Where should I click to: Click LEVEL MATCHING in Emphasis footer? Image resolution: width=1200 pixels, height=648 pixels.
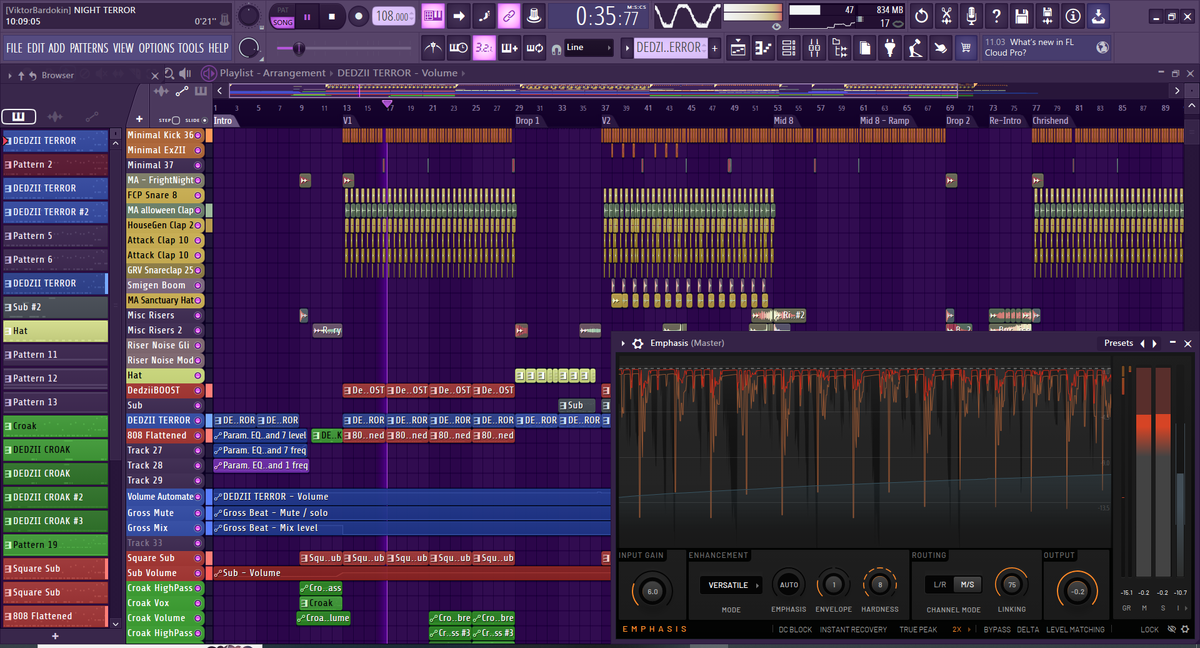(1075, 630)
